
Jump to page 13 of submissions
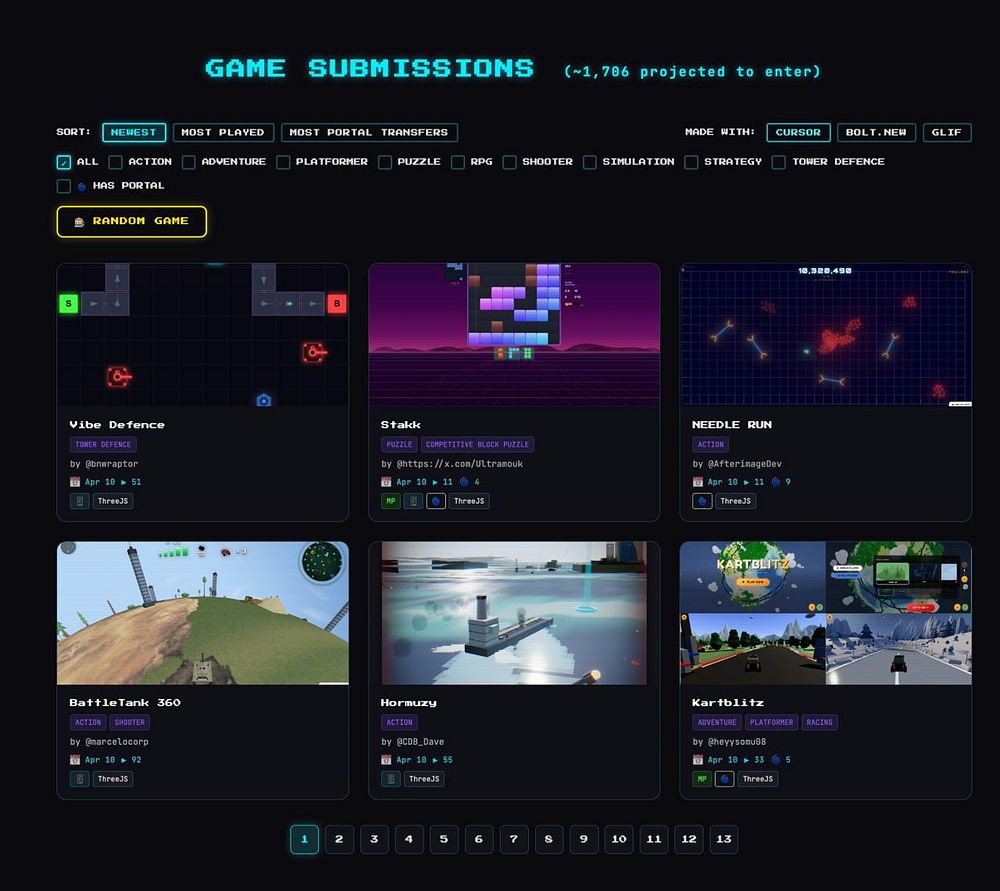coord(724,839)
